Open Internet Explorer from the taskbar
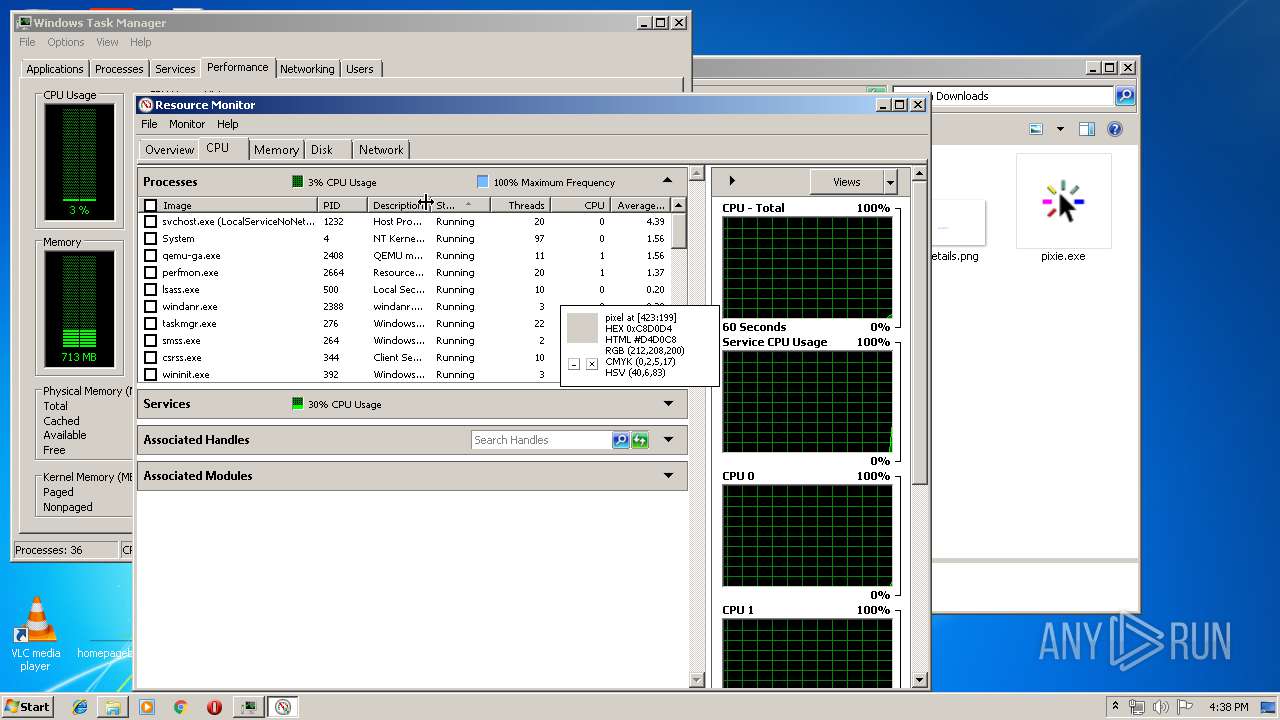Image resolution: width=1280 pixels, height=720 pixels. pos(80,707)
